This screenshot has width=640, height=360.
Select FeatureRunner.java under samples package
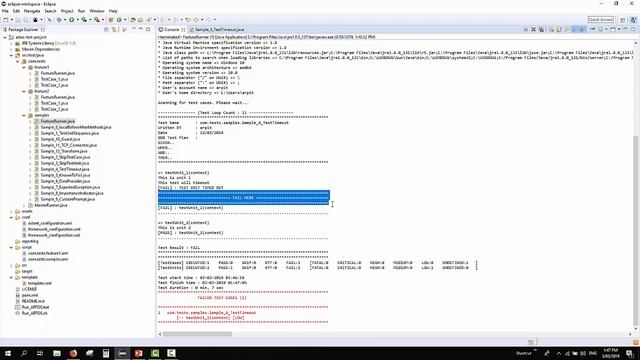[x=58, y=121]
